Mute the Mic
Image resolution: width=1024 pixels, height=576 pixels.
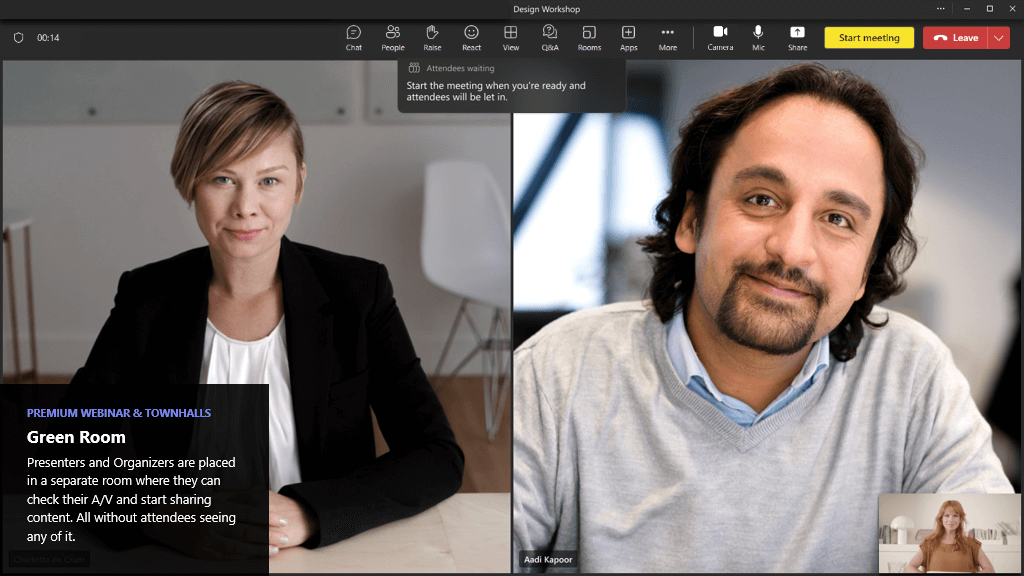758,37
